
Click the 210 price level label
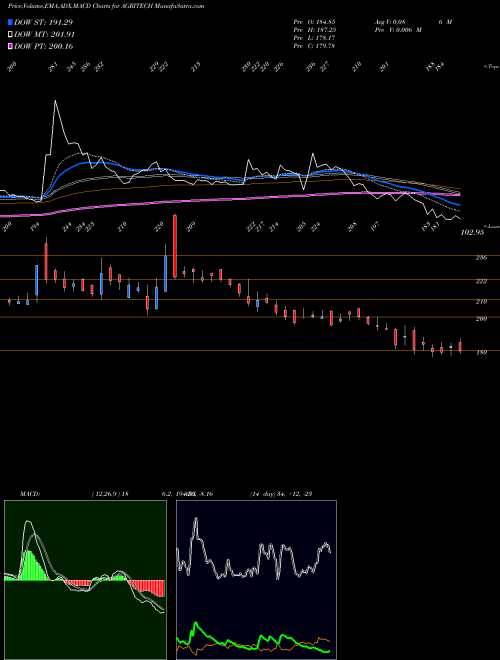point(481,302)
